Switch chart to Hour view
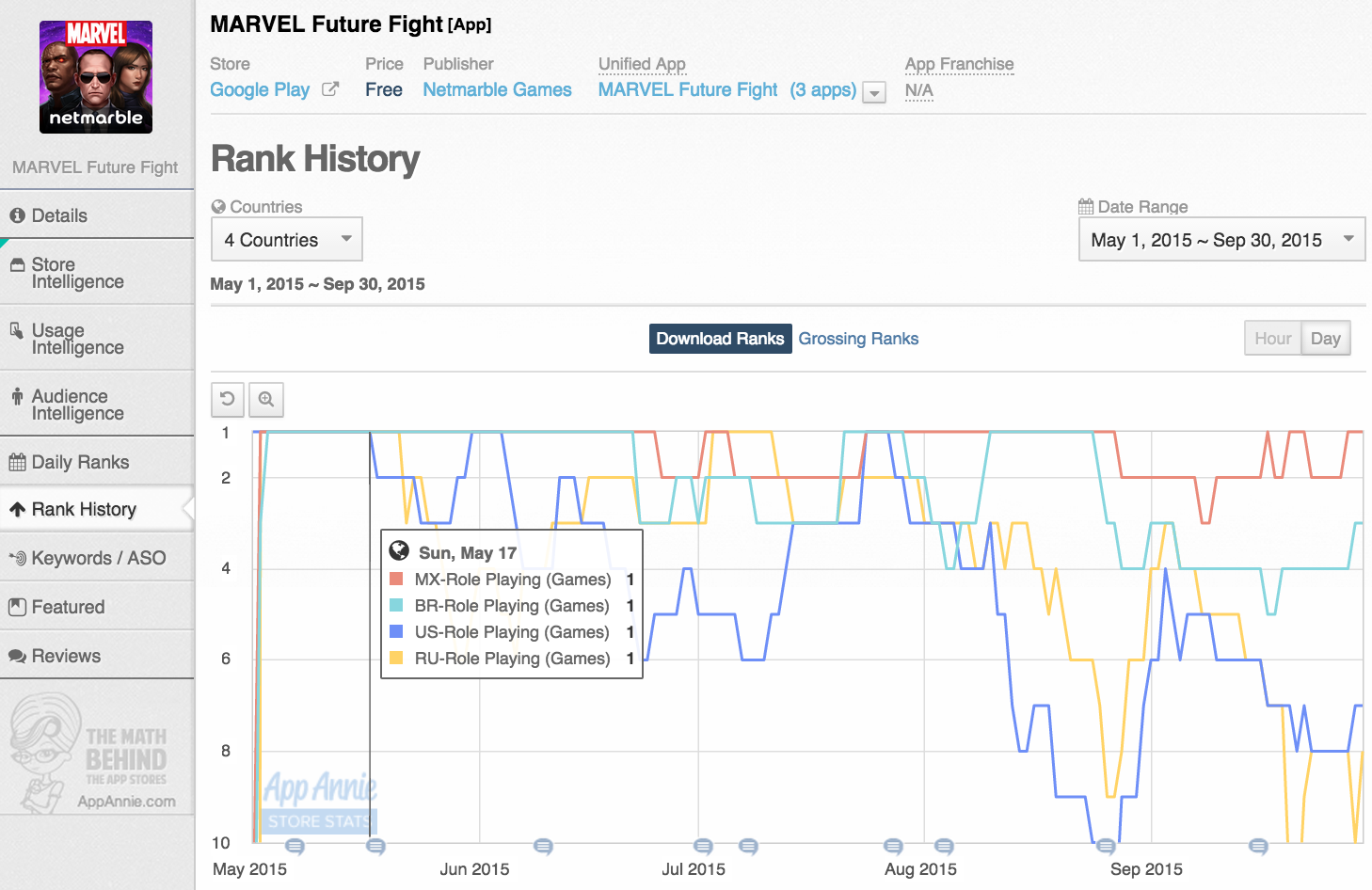1372x890 pixels. pos(1272,339)
